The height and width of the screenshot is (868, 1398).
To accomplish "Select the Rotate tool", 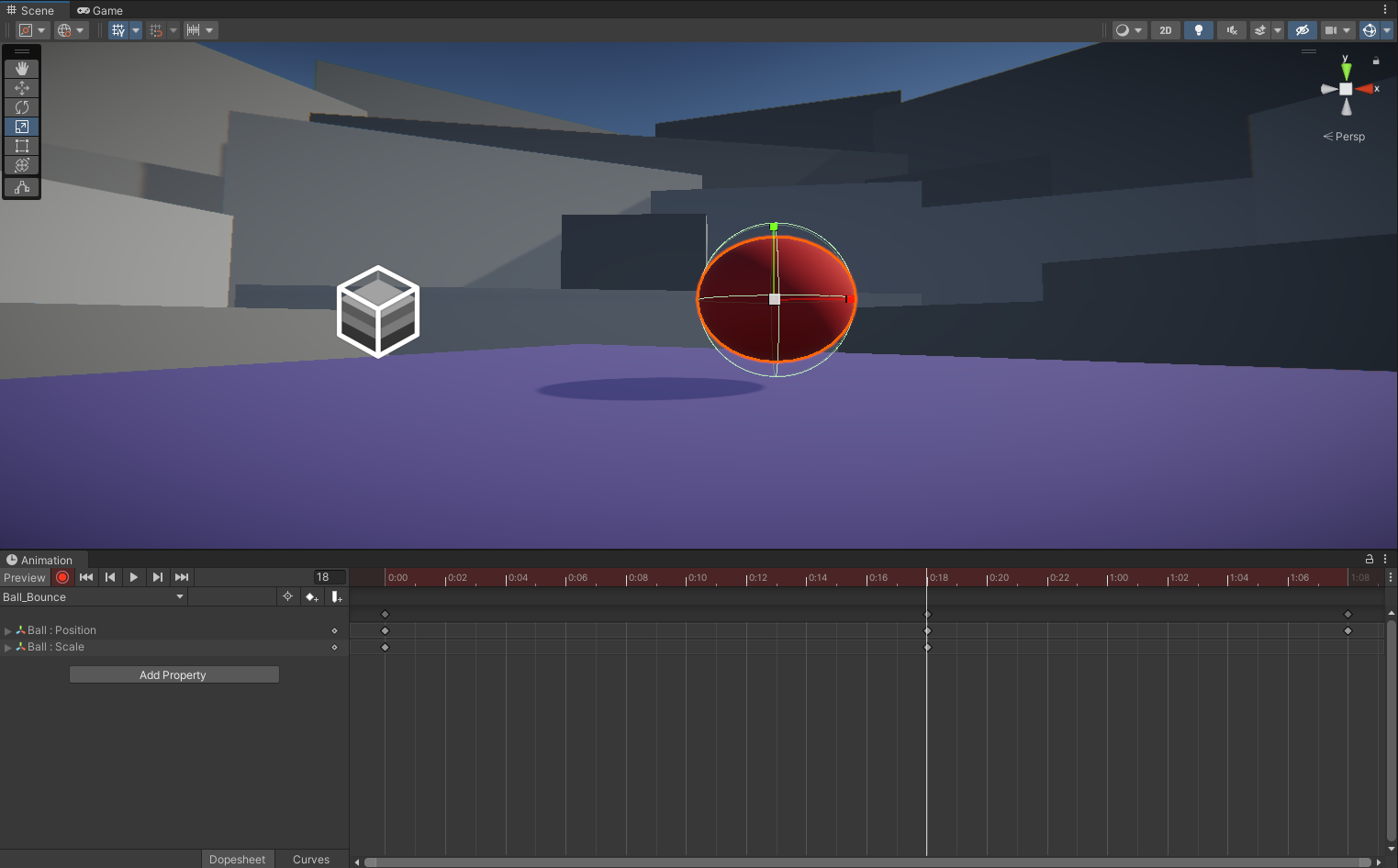I will coord(22,107).
